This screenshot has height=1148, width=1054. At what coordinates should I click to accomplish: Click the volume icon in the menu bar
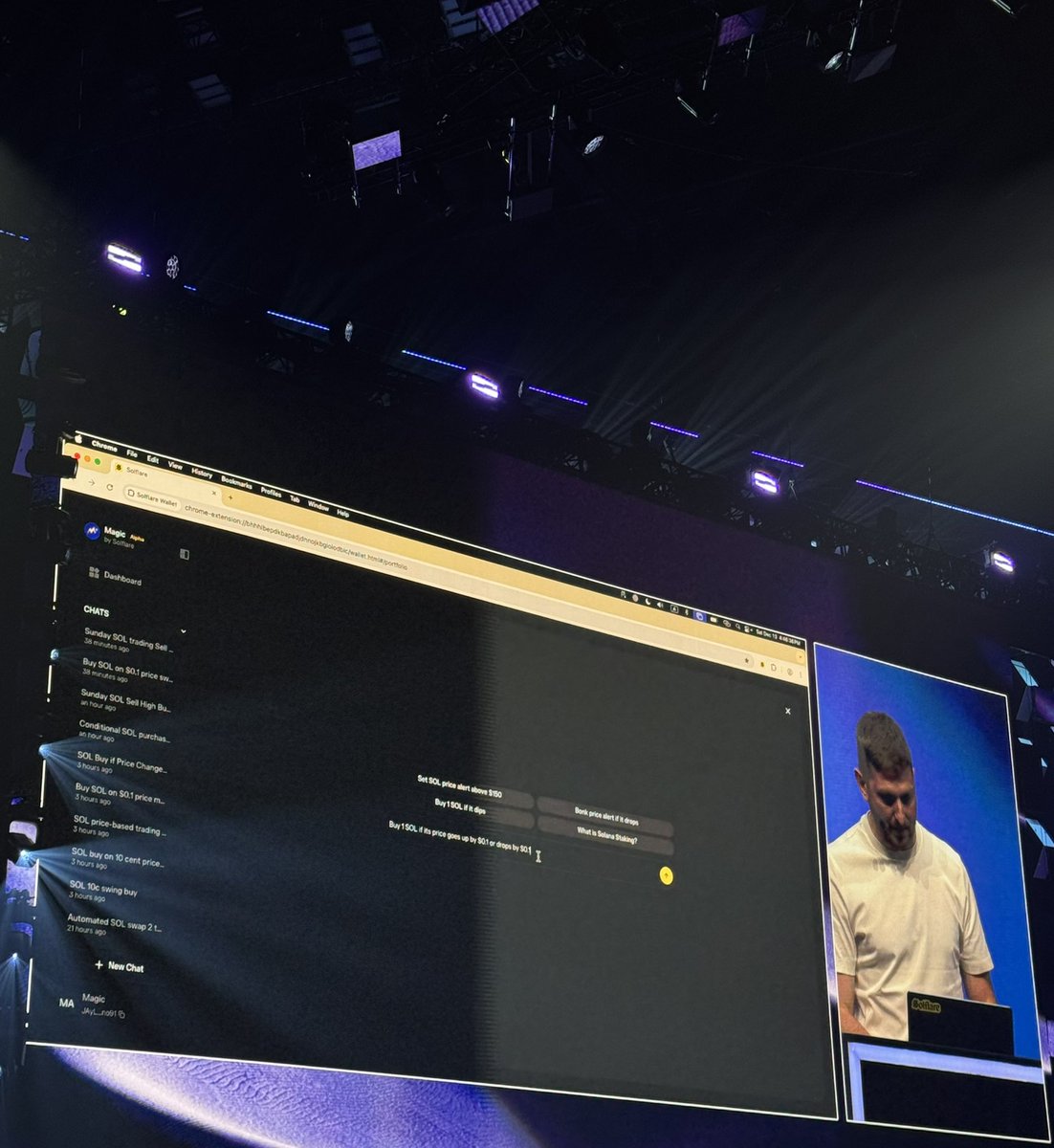pyautogui.click(x=661, y=603)
